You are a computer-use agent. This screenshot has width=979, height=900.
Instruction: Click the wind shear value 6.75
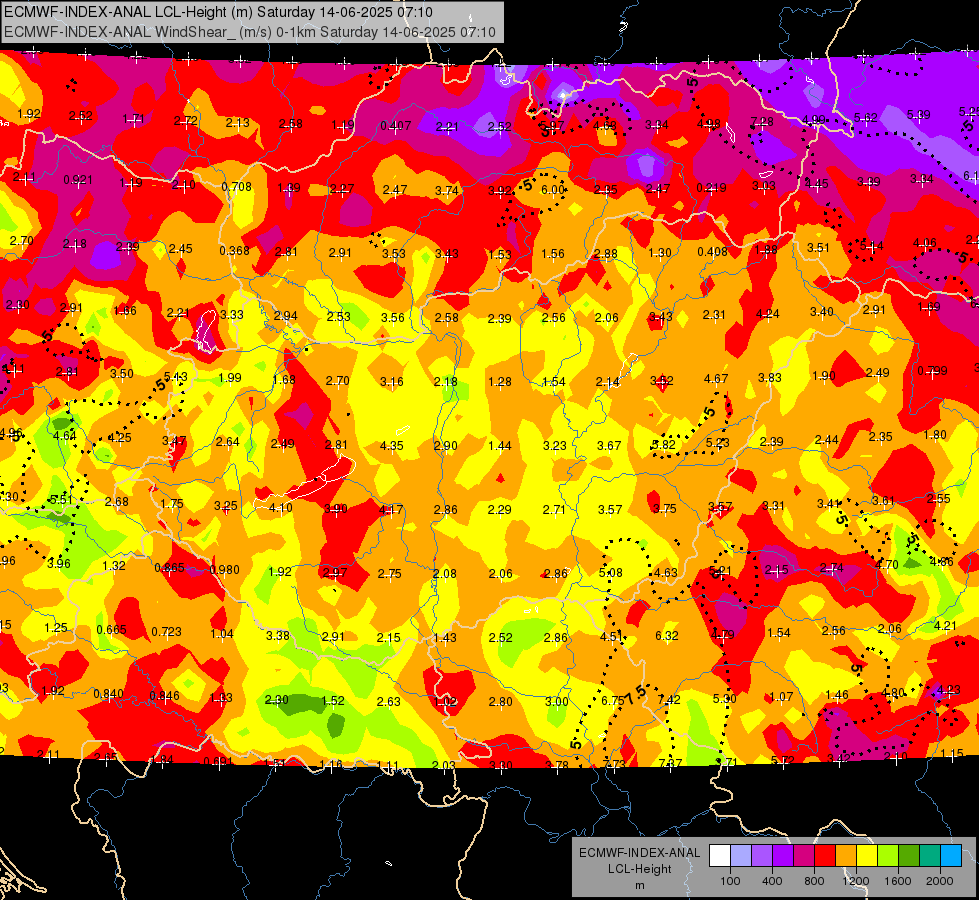click(x=612, y=701)
